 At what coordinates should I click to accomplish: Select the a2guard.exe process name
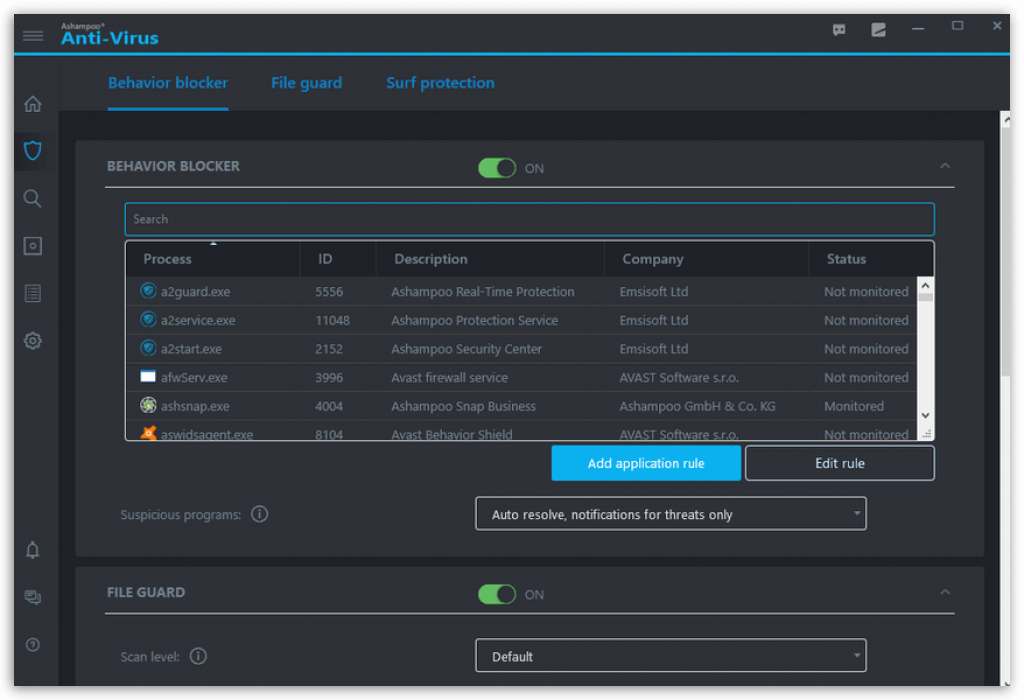point(195,292)
